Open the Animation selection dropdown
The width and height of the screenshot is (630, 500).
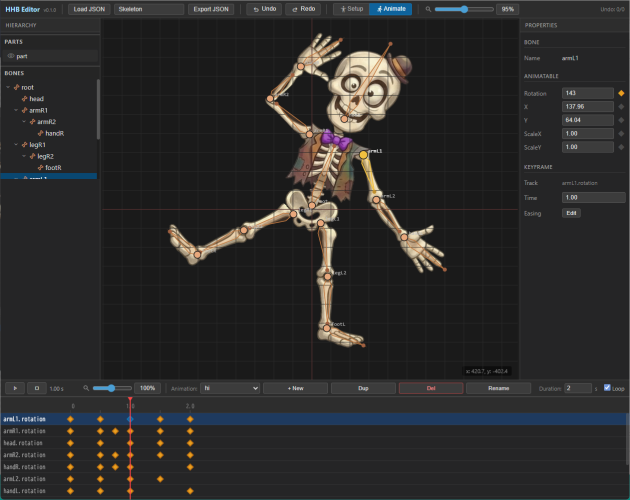tap(230, 387)
